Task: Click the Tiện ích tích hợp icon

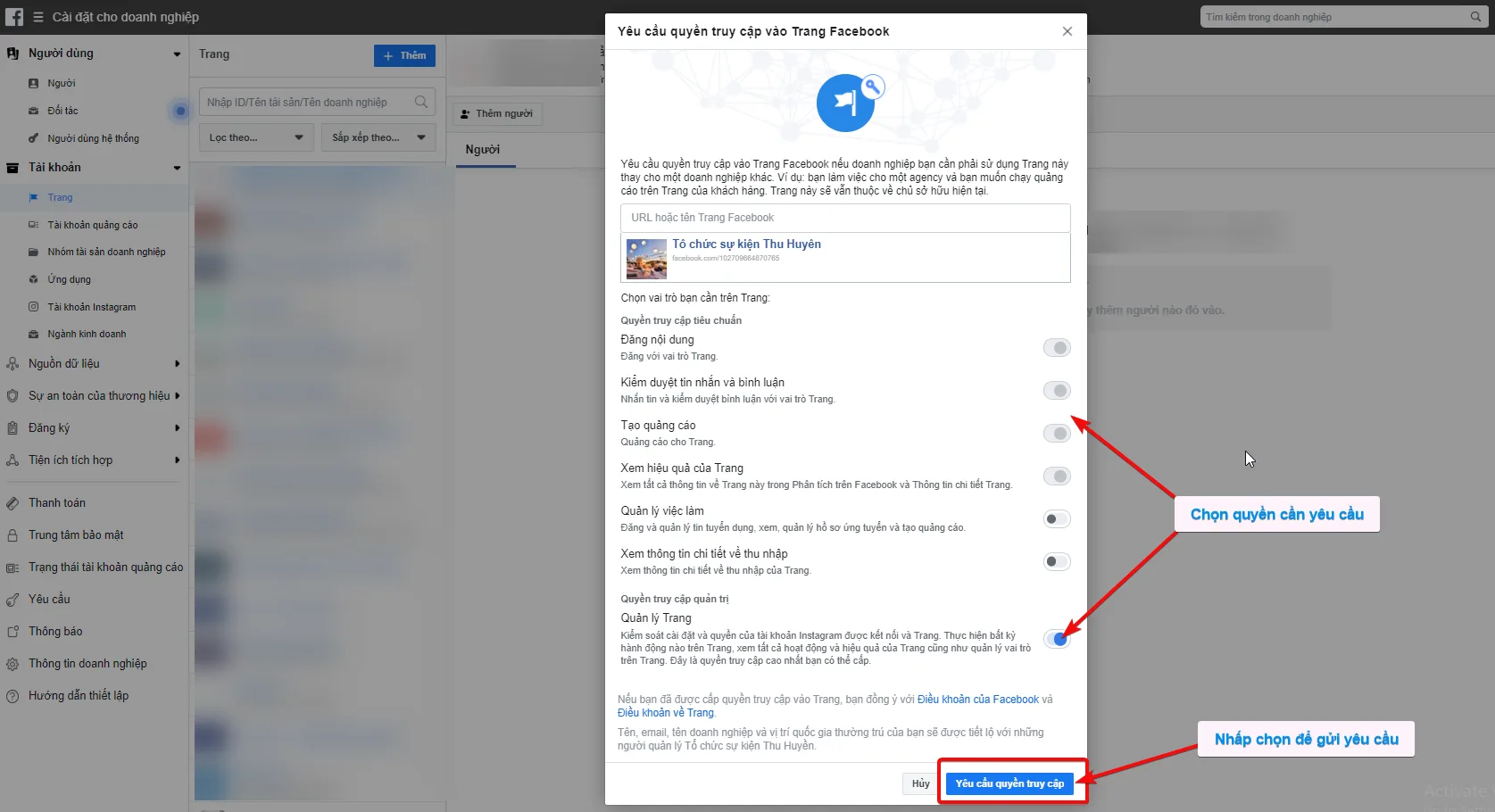Action: click(x=12, y=460)
